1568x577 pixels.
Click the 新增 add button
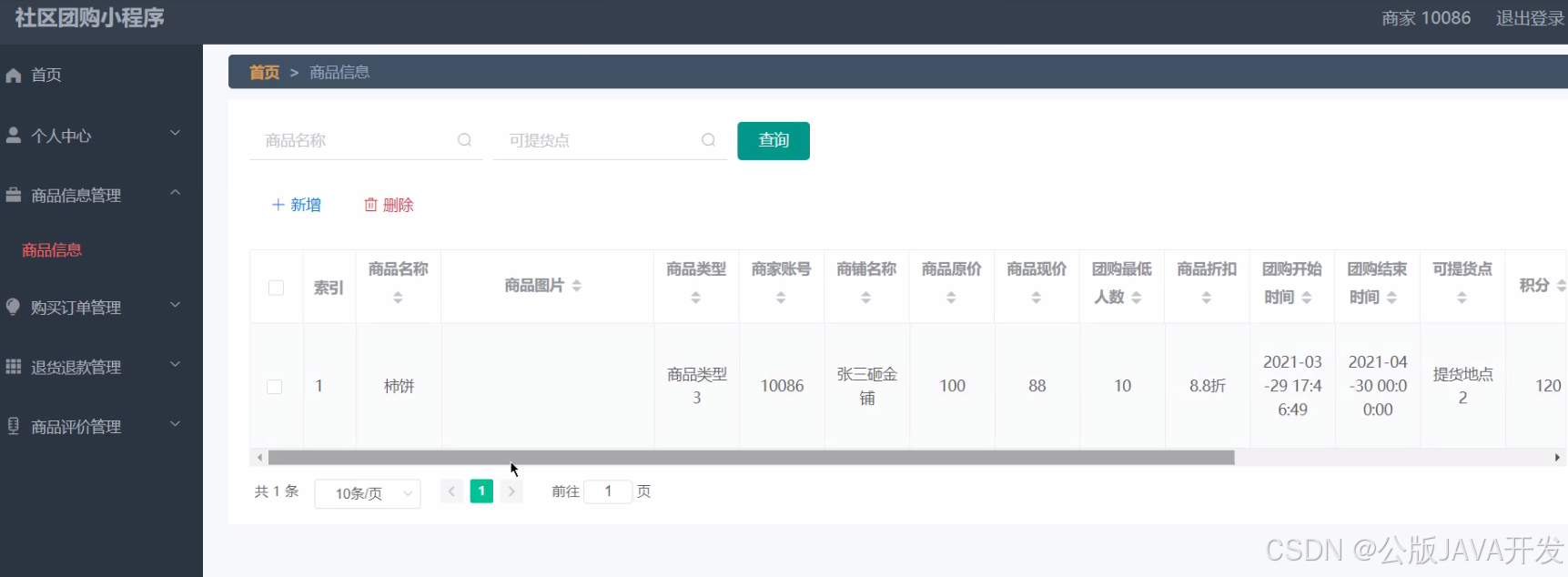tap(297, 205)
